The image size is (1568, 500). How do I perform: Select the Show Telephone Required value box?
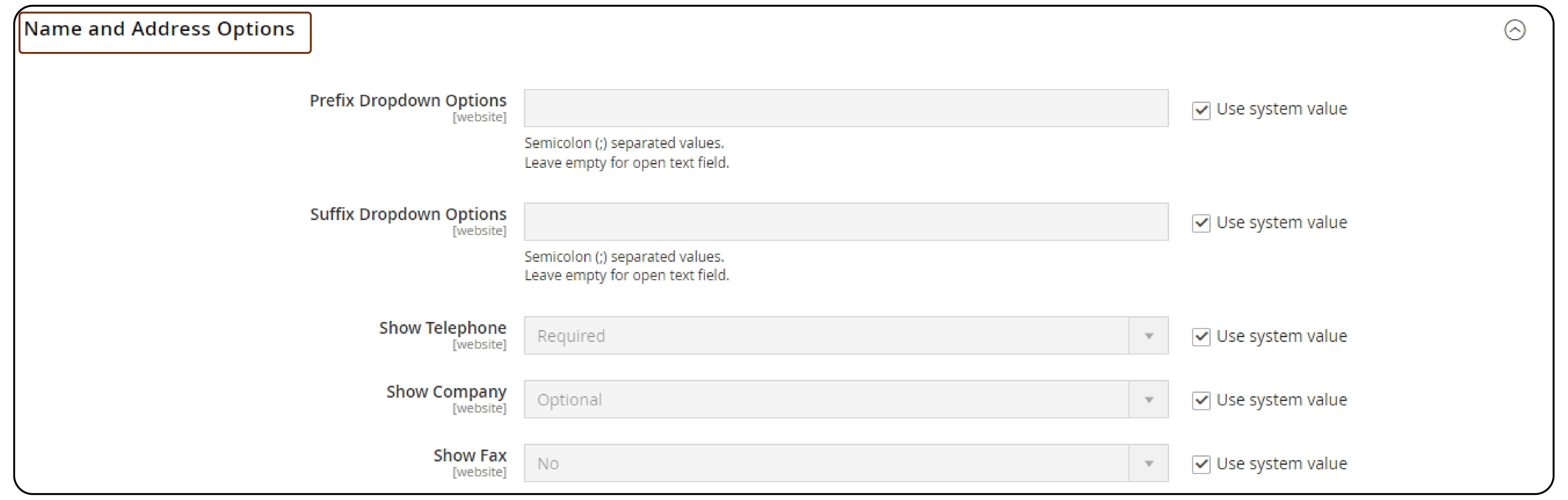822,335
